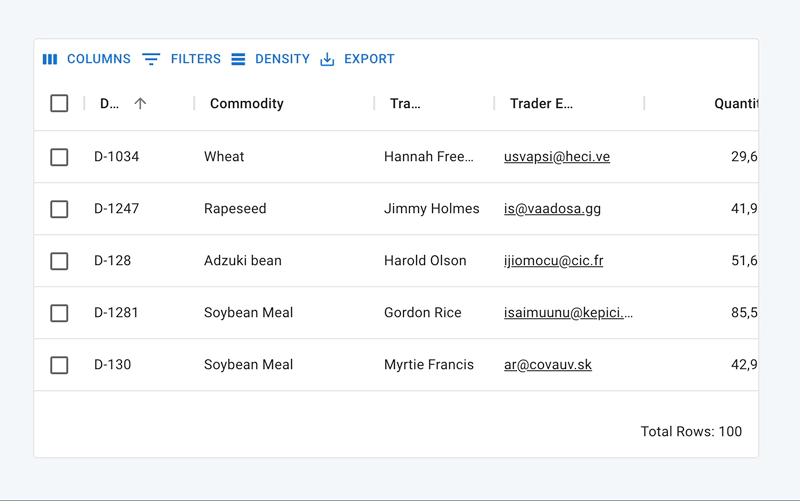Click the Trader Email column header
The height and width of the screenshot is (501, 800).
tap(541, 104)
